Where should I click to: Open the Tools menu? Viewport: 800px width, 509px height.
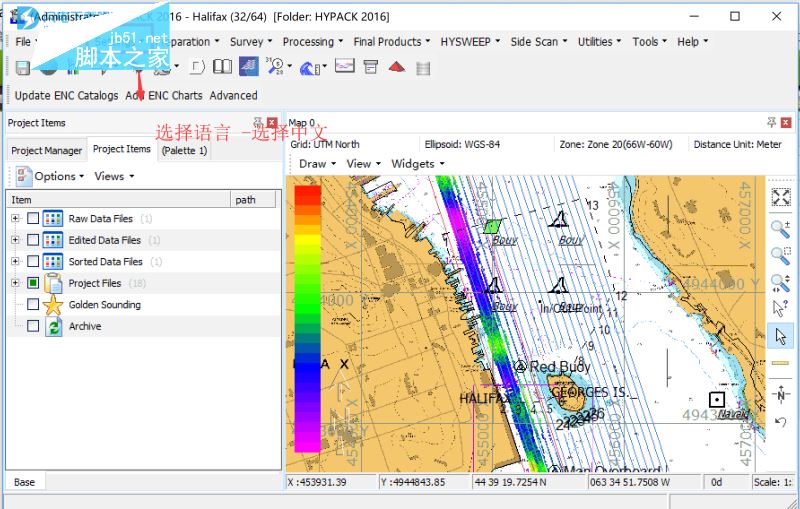point(649,42)
